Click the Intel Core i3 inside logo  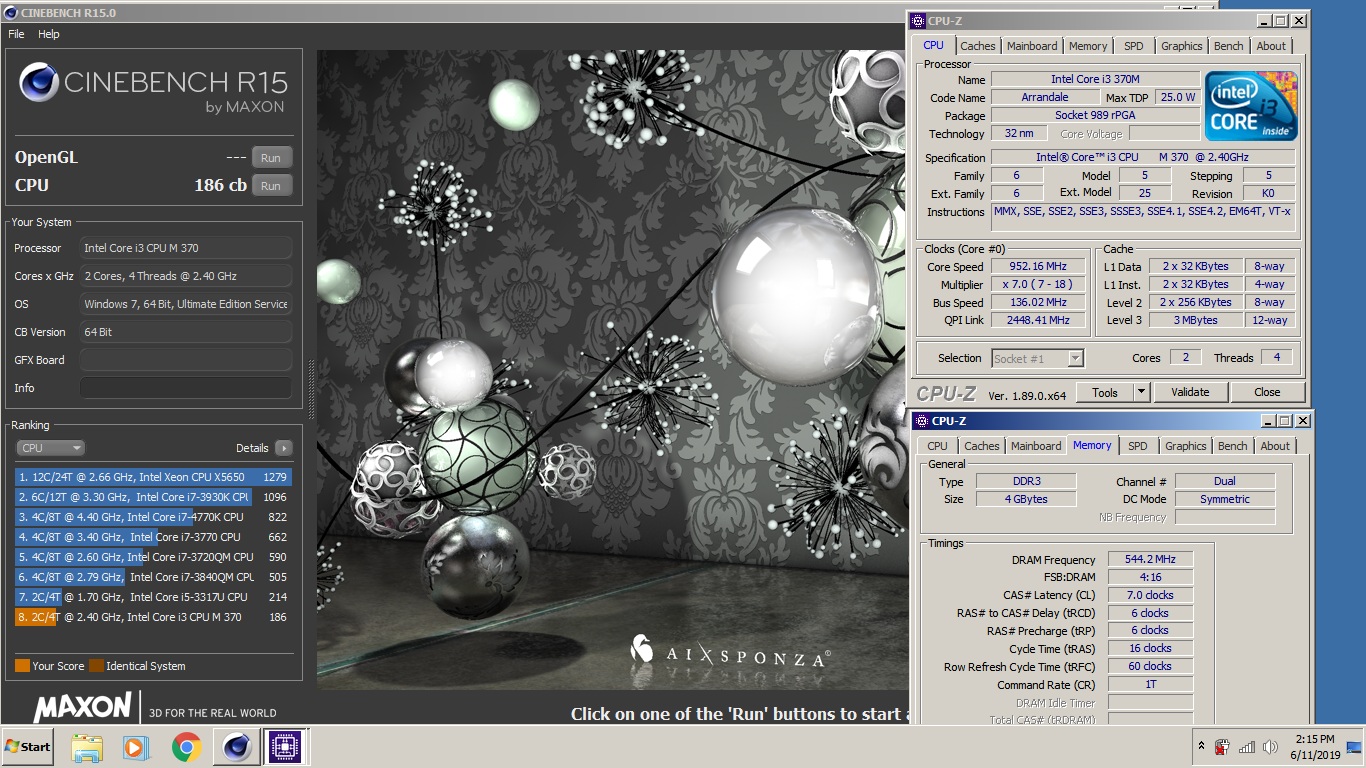pyautogui.click(x=1251, y=106)
